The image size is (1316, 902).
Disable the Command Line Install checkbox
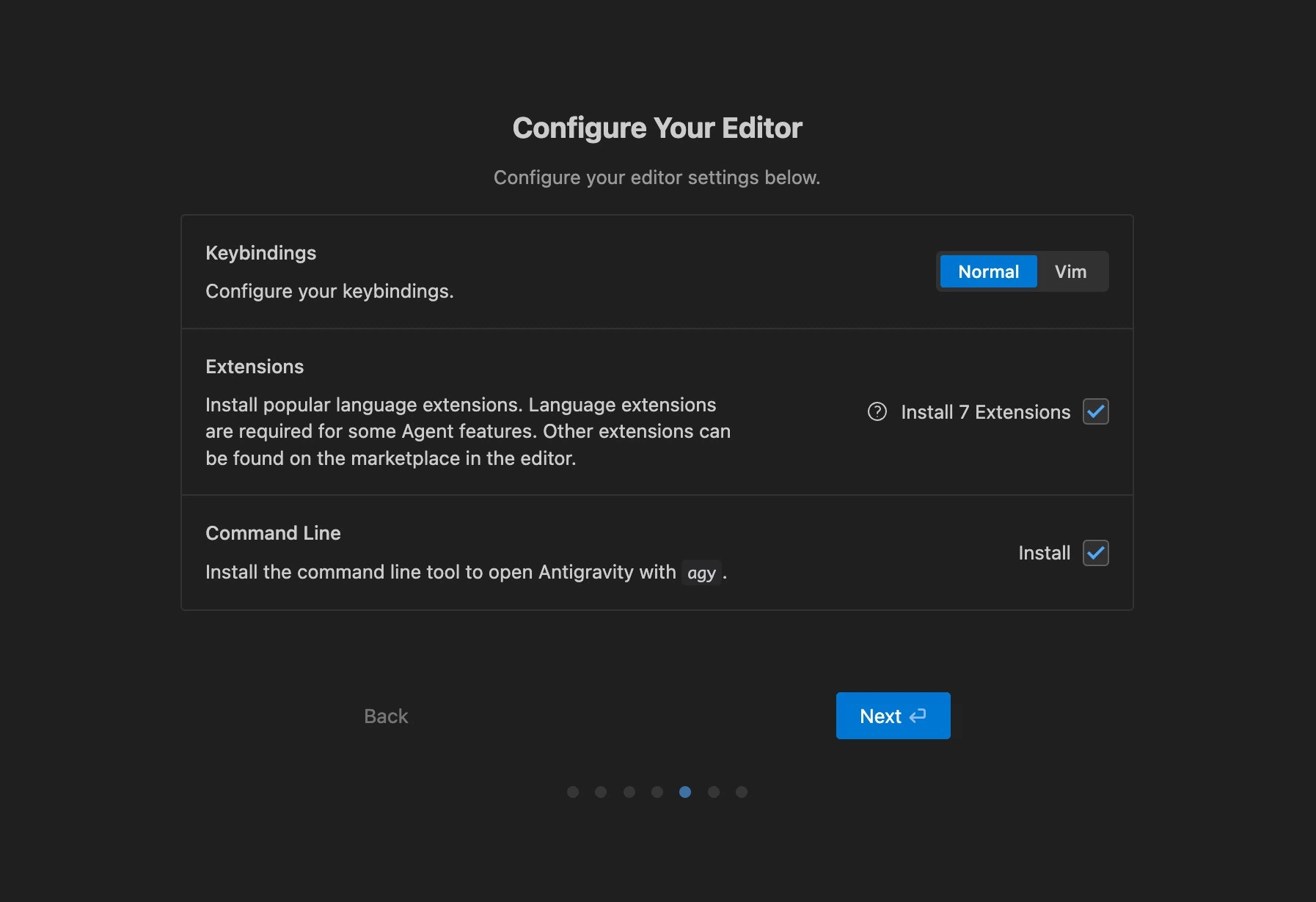coord(1096,553)
